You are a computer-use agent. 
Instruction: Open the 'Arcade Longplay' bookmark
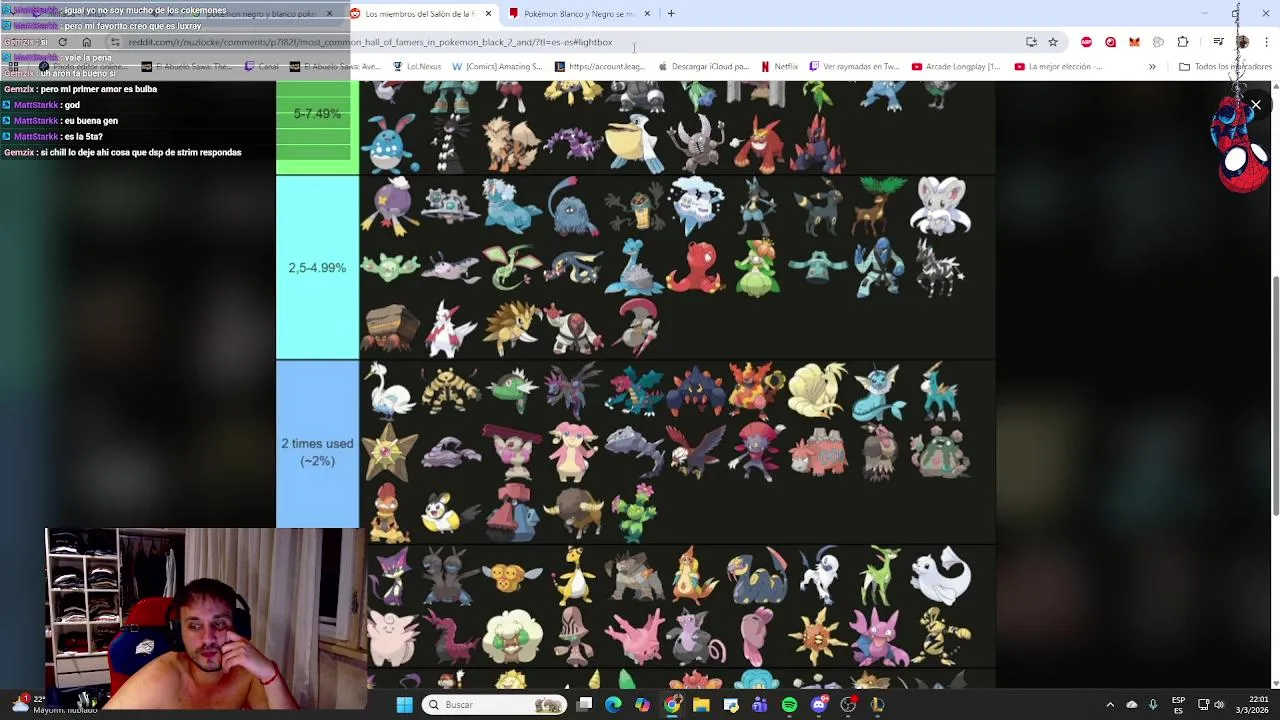[x=956, y=67]
